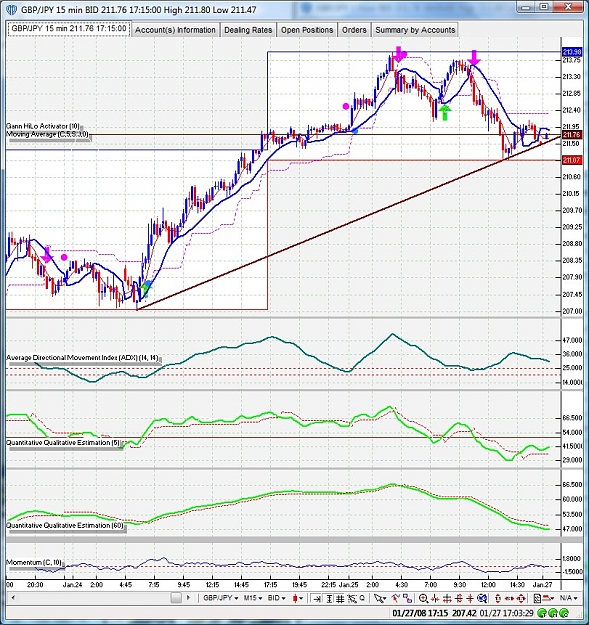Select Quantitative Qualitative Estimation (5) label

(x=63, y=443)
